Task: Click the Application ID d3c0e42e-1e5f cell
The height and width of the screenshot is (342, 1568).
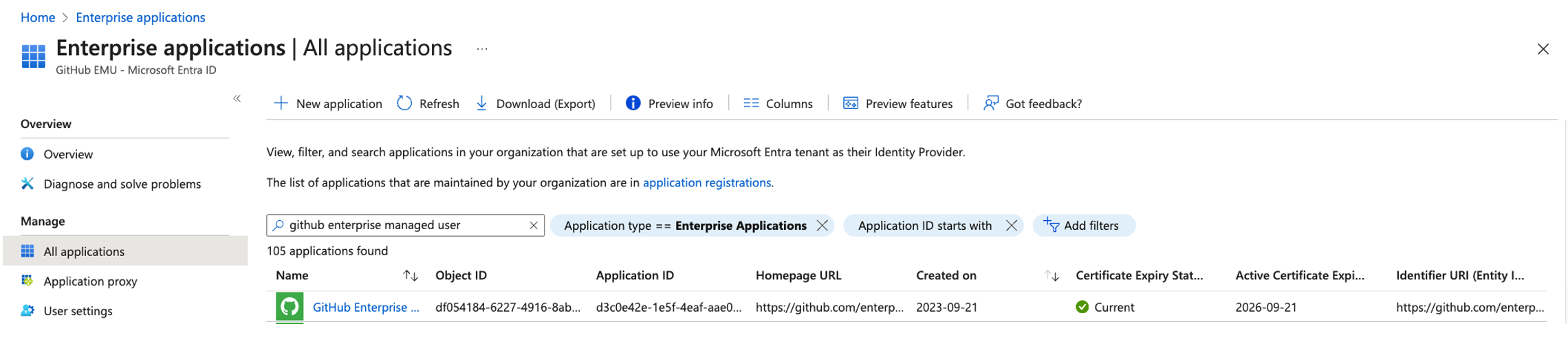Action: click(x=668, y=308)
